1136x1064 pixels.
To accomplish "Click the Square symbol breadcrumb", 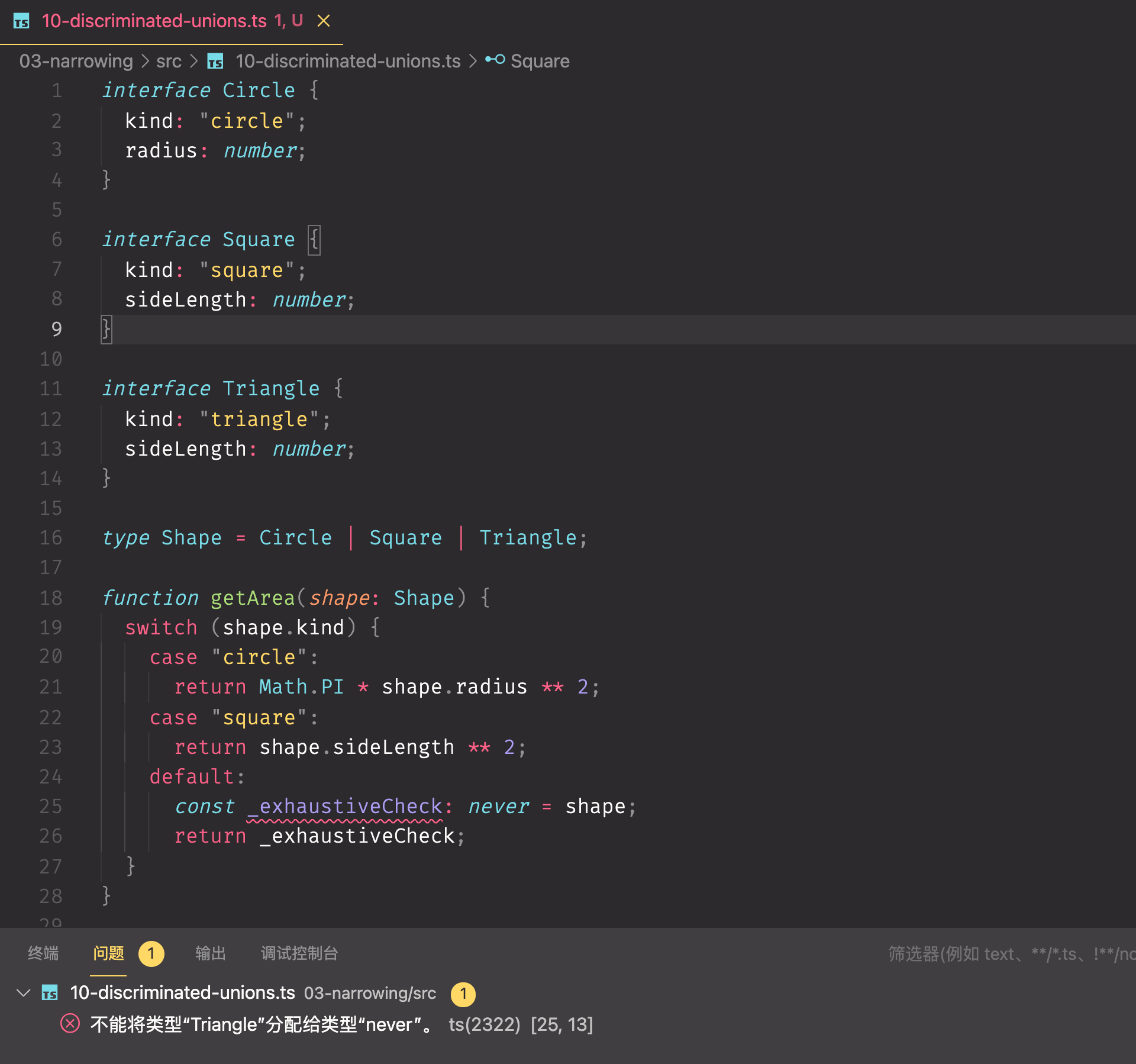I will pyautogui.click(x=540, y=61).
